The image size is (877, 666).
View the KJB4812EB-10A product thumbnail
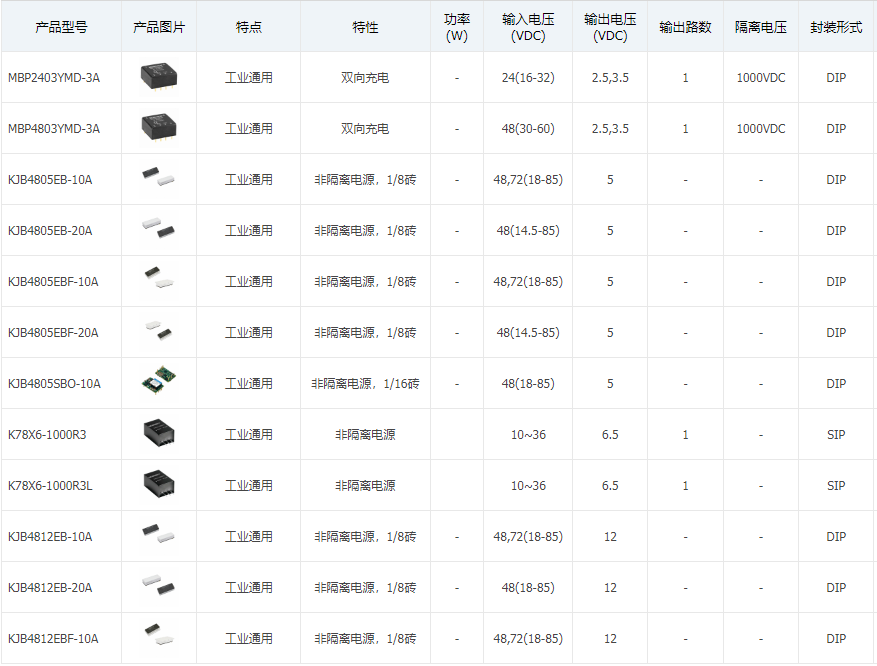(159, 533)
